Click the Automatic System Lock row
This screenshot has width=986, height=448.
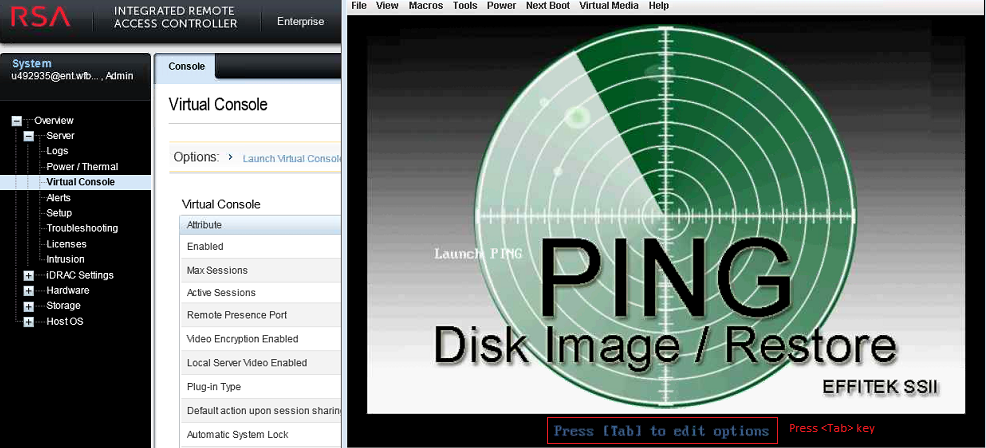tap(260, 434)
